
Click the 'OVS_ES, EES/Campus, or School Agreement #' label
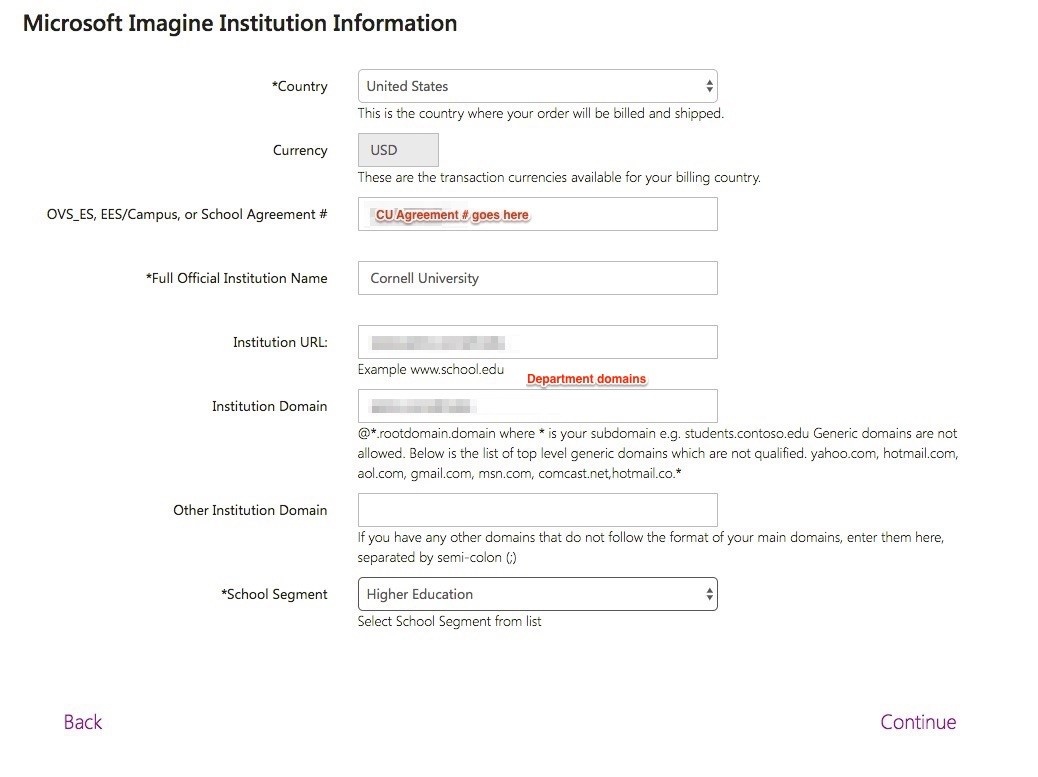(x=187, y=214)
